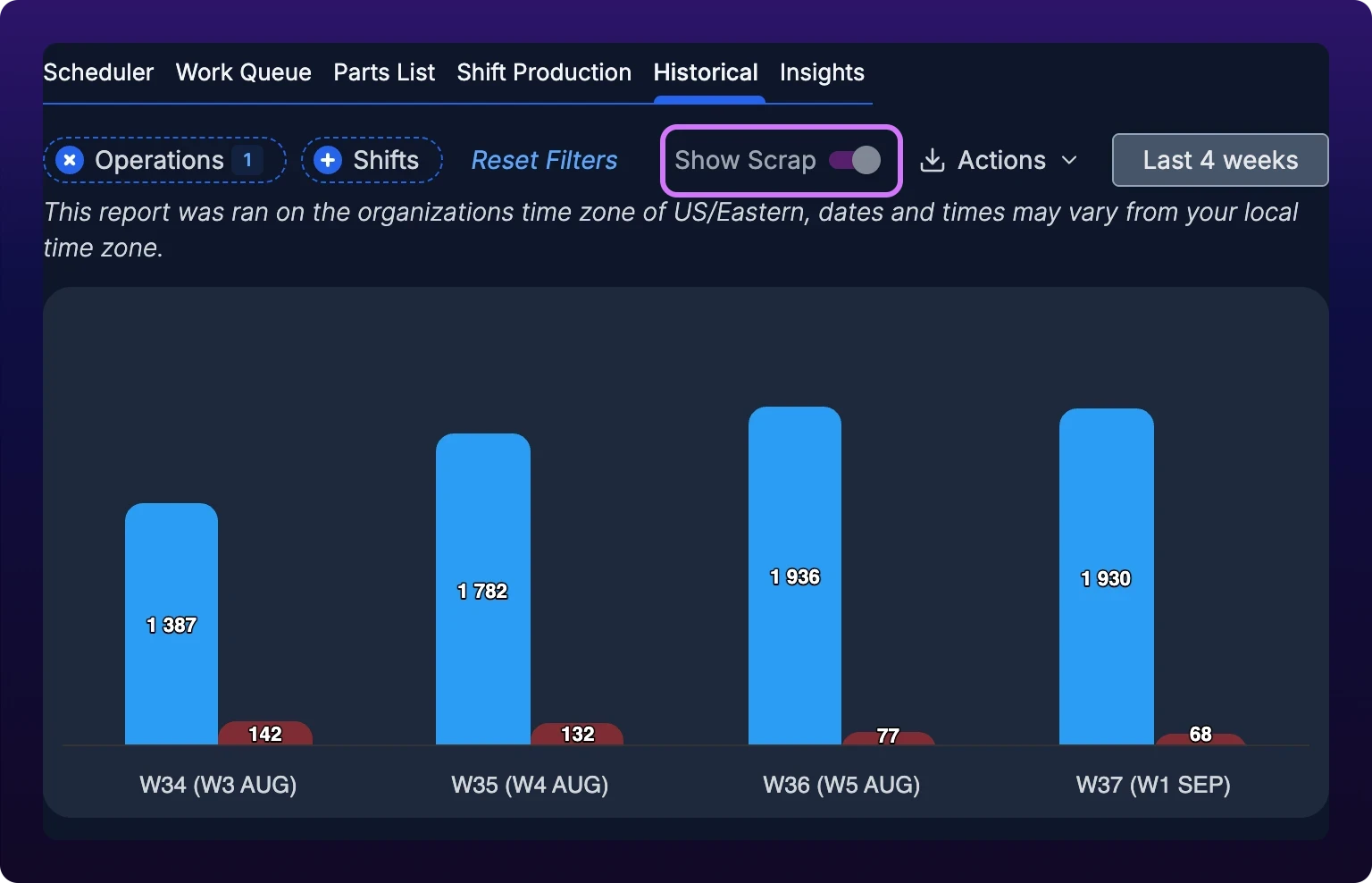The width and height of the screenshot is (1372, 883).
Task: Add a Shifts filter with the plus icon
Action: (328, 160)
